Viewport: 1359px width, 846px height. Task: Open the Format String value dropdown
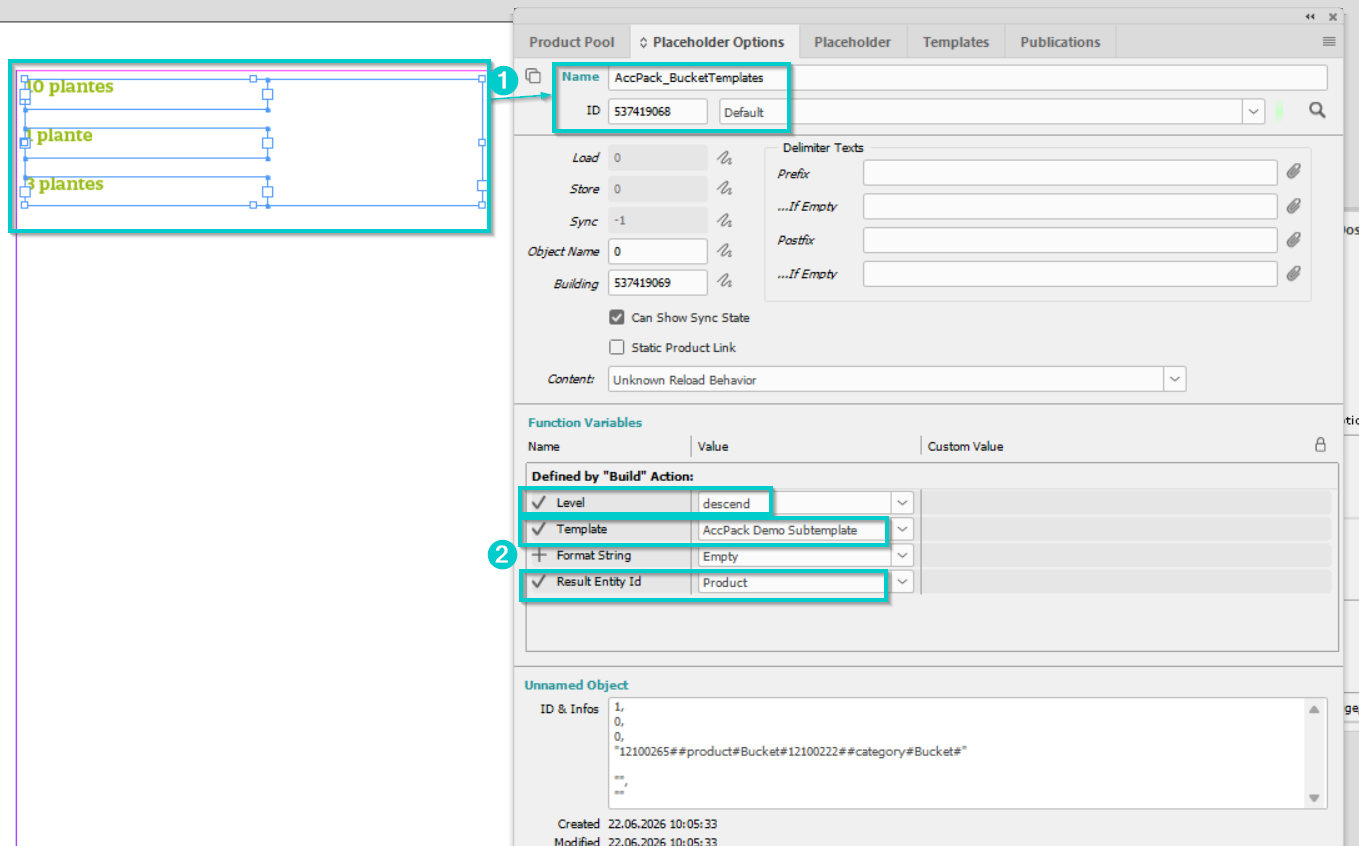[x=903, y=555]
